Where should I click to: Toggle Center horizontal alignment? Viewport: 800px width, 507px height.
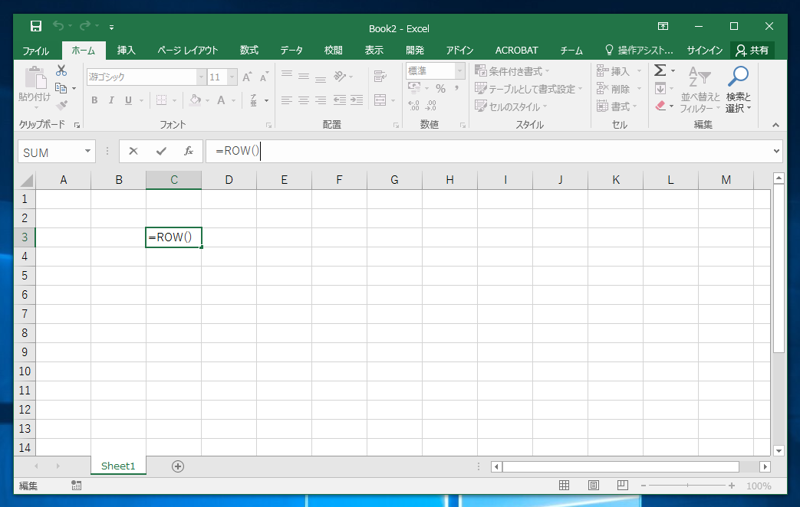(304, 100)
